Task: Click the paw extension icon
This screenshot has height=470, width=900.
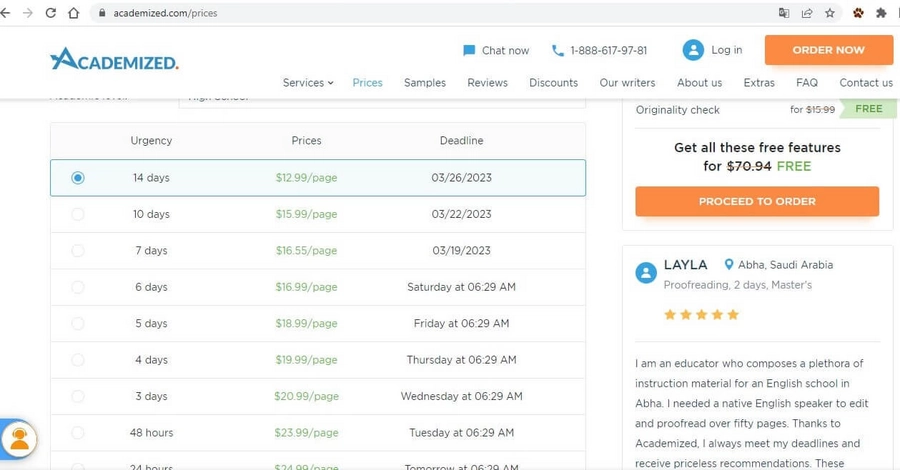Action: pos(858,13)
